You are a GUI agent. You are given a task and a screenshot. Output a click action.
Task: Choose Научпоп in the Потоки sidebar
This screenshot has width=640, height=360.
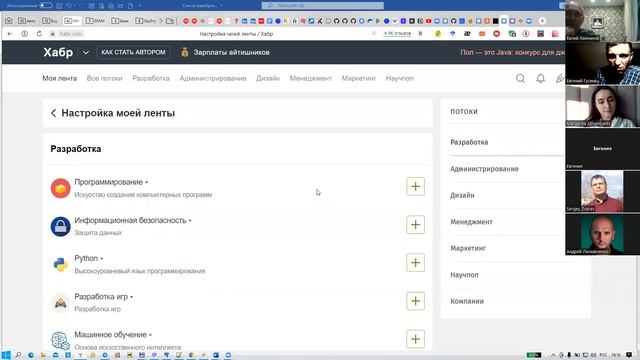pos(464,275)
